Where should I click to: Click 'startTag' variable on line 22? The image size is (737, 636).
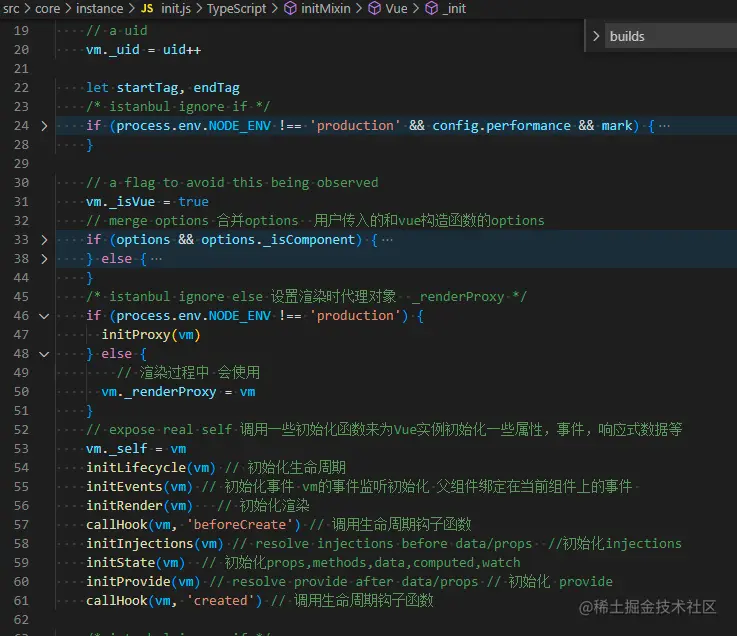[147, 88]
